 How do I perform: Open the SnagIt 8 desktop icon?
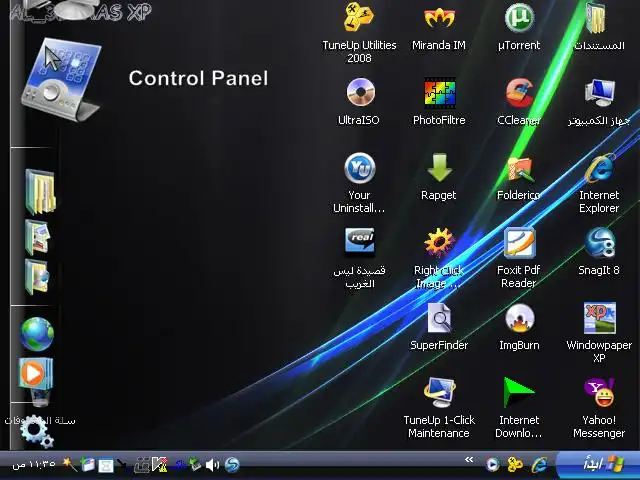pyautogui.click(x=599, y=243)
